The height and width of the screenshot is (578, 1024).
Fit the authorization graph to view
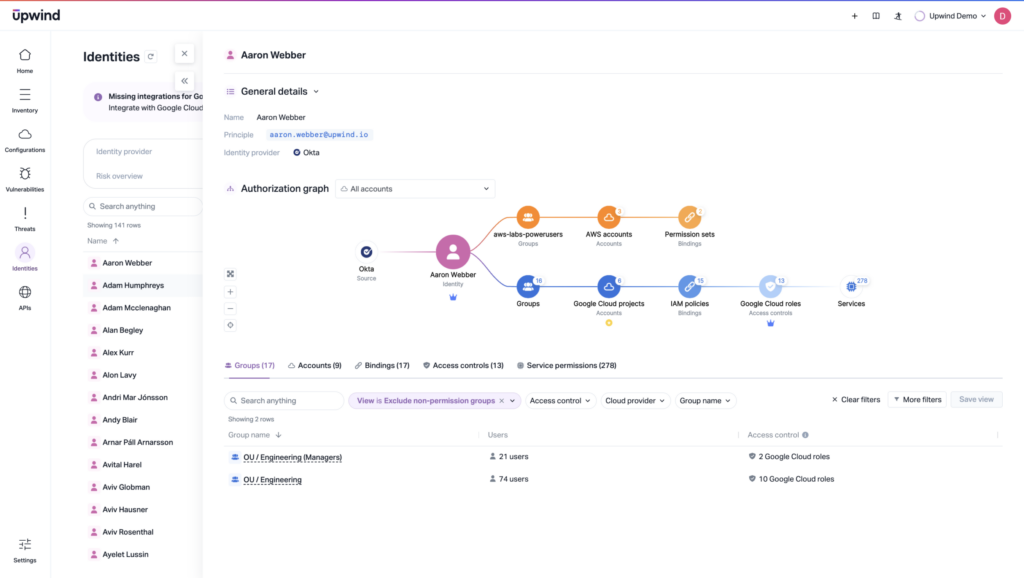tap(231, 274)
